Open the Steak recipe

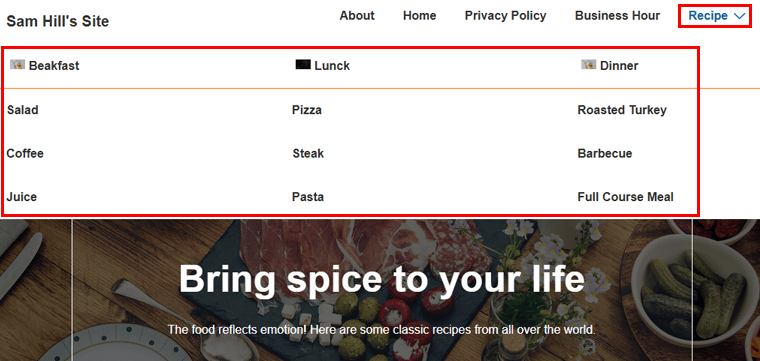pyautogui.click(x=308, y=154)
